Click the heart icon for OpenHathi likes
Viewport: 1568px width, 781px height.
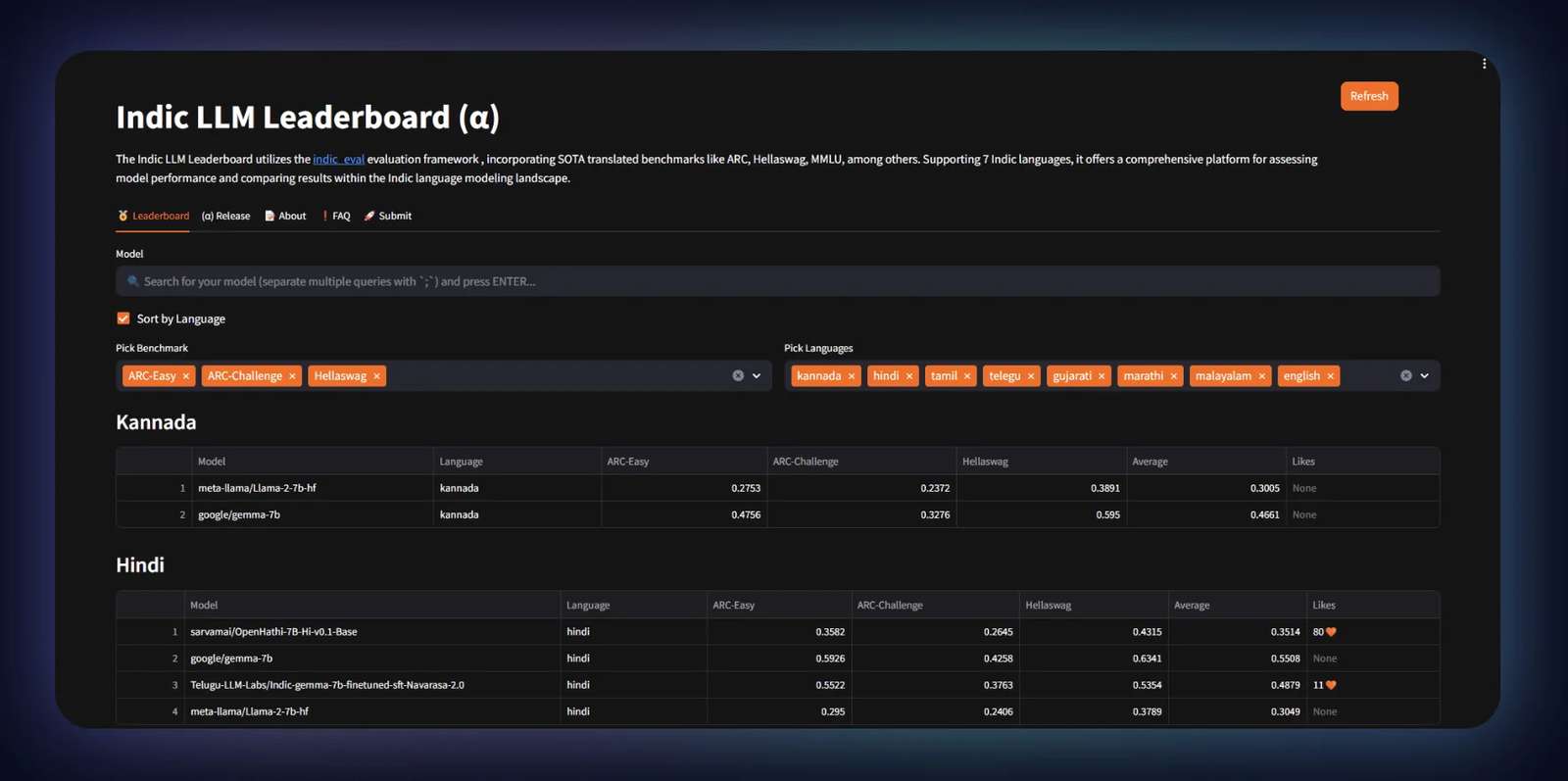tap(1331, 632)
